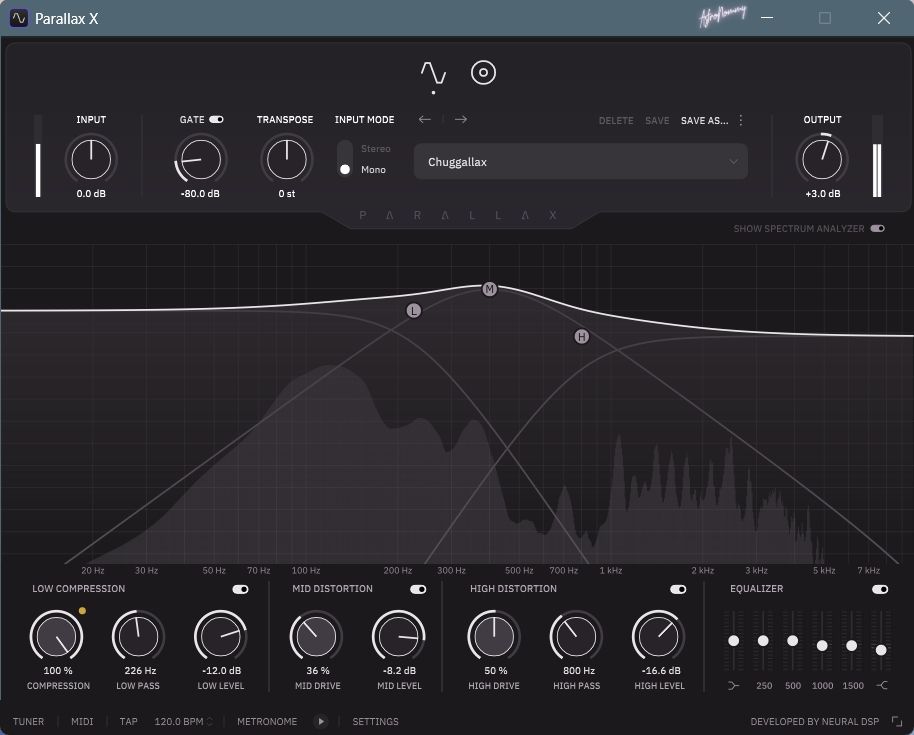
Task: Open the three-dot preset options menu
Action: coord(740,120)
